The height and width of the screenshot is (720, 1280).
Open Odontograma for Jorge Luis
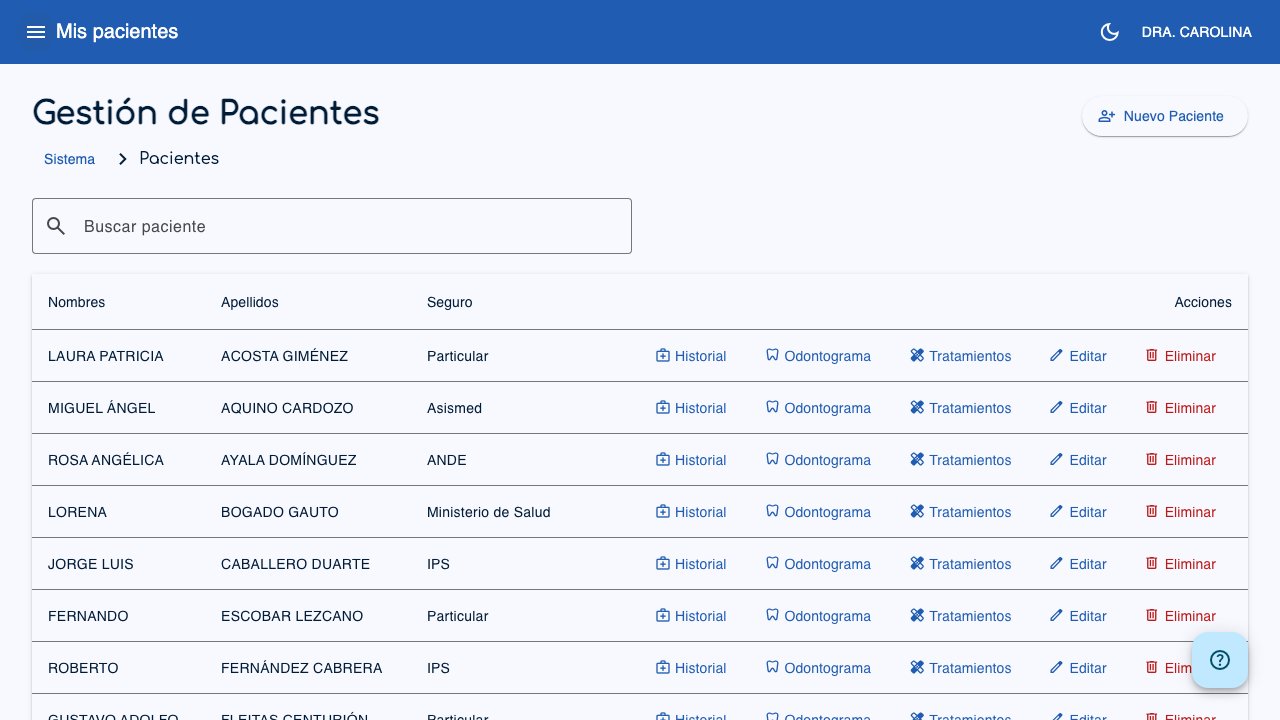[x=818, y=564]
